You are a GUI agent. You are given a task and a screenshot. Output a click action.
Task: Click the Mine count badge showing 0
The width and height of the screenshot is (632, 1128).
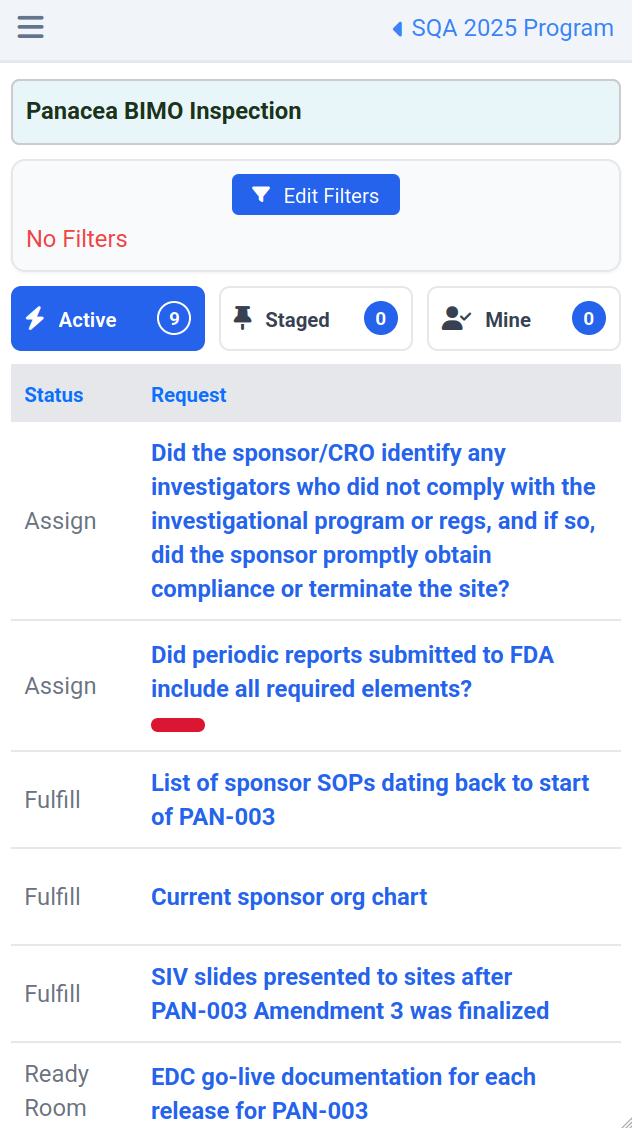588,319
